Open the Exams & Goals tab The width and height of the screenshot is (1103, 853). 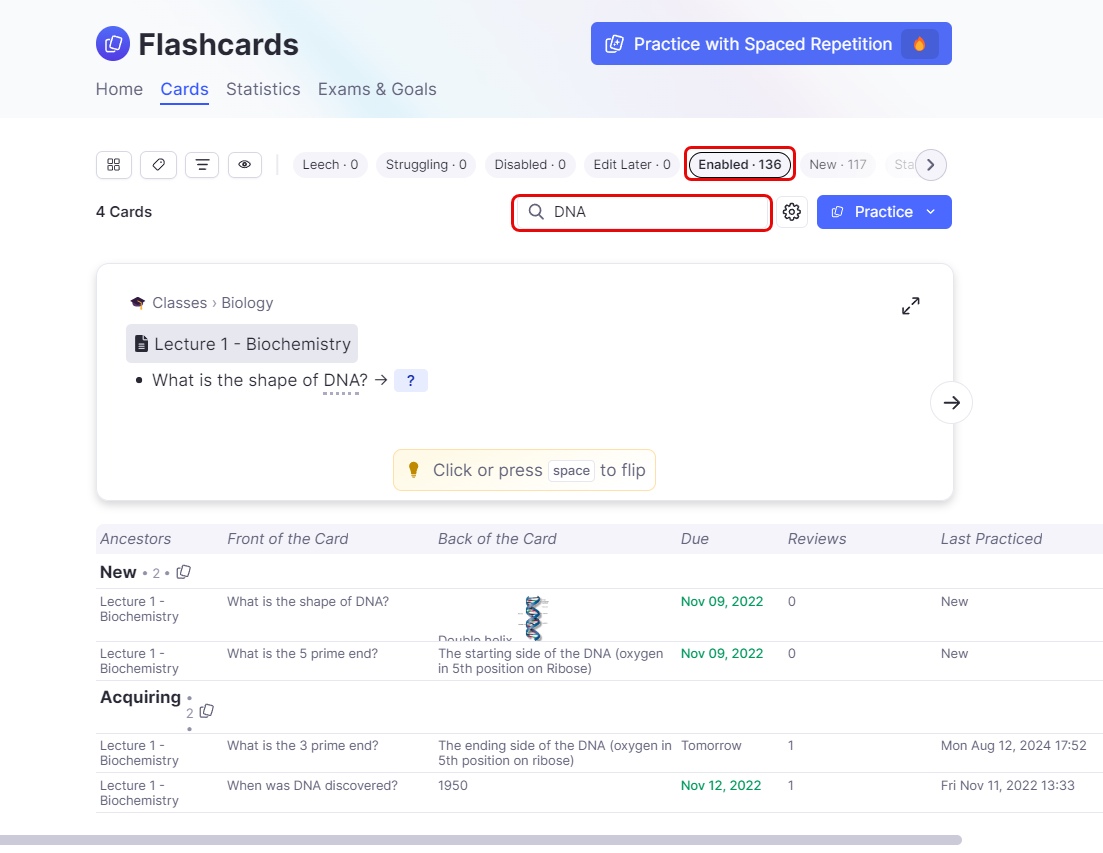click(377, 89)
